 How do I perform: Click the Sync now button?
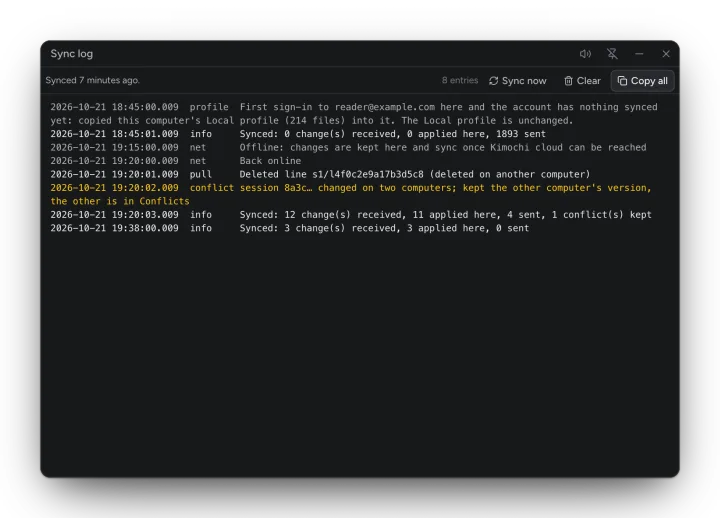518,81
